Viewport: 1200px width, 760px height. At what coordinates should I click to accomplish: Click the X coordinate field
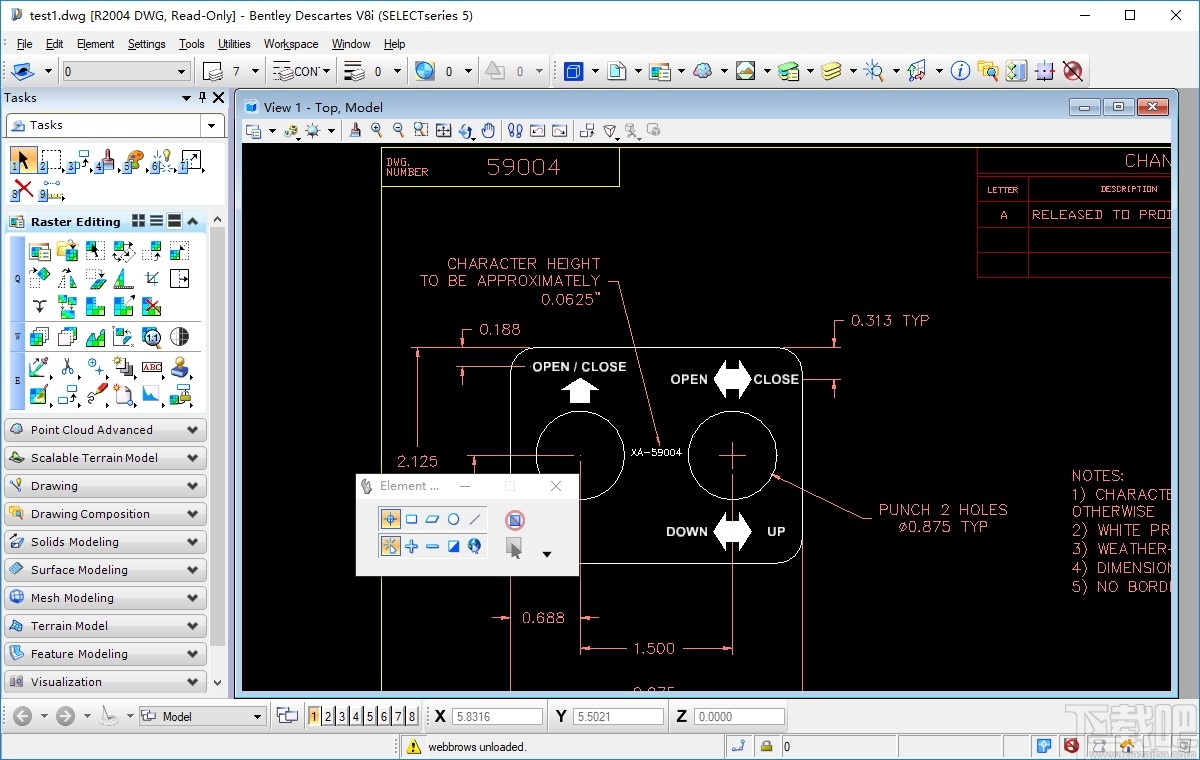point(497,716)
